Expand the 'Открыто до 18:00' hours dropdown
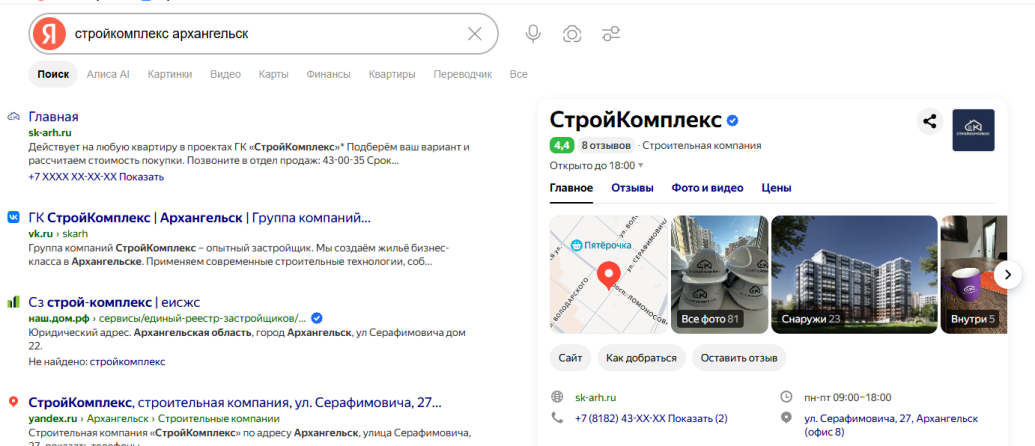This screenshot has width=1035, height=446. 596,166
